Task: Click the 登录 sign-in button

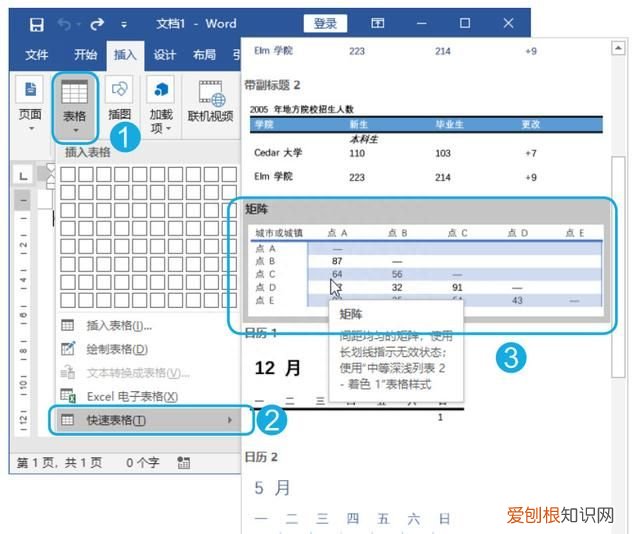Action: coord(325,23)
